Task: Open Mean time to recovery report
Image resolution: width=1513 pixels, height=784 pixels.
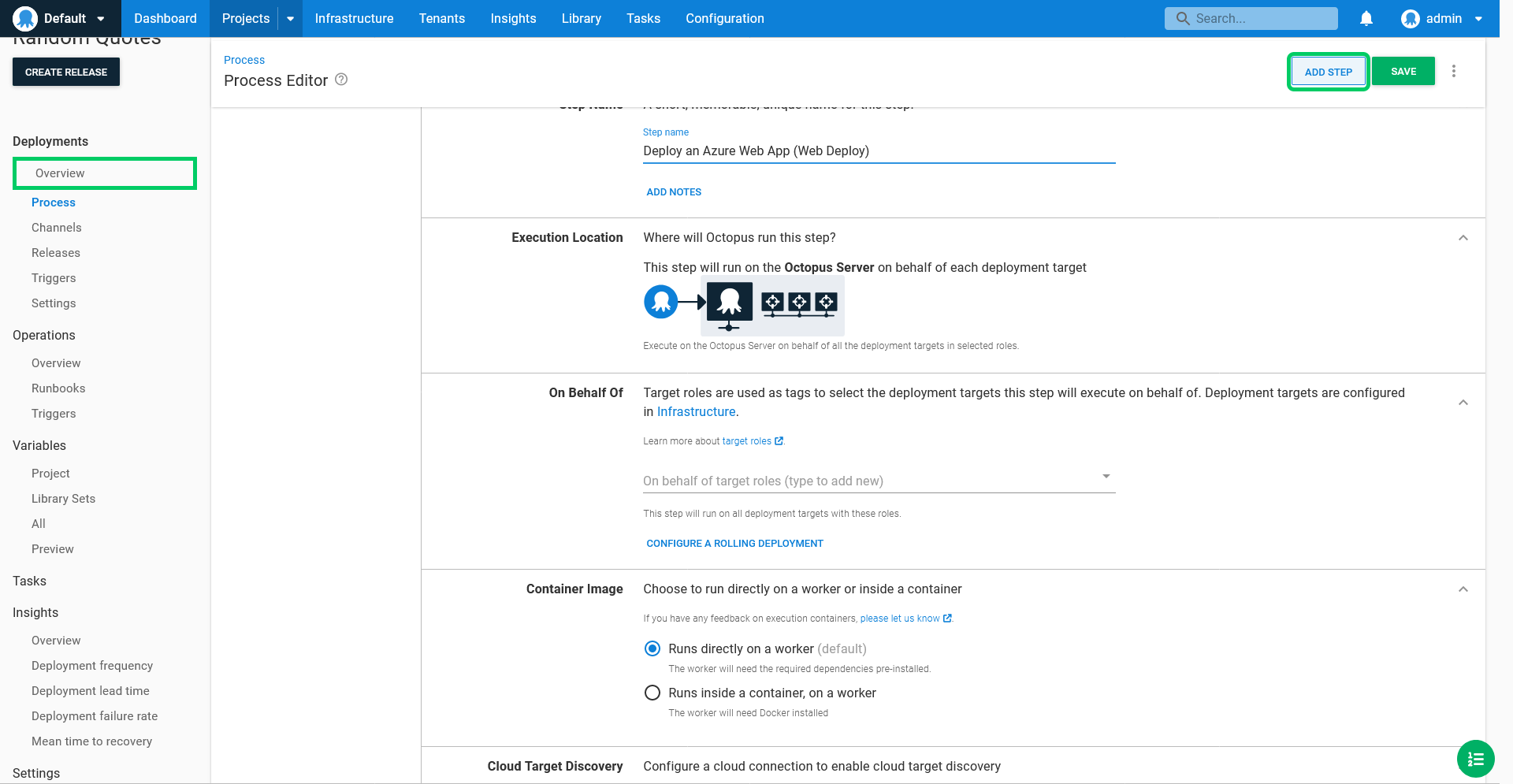Action: [91, 741]
